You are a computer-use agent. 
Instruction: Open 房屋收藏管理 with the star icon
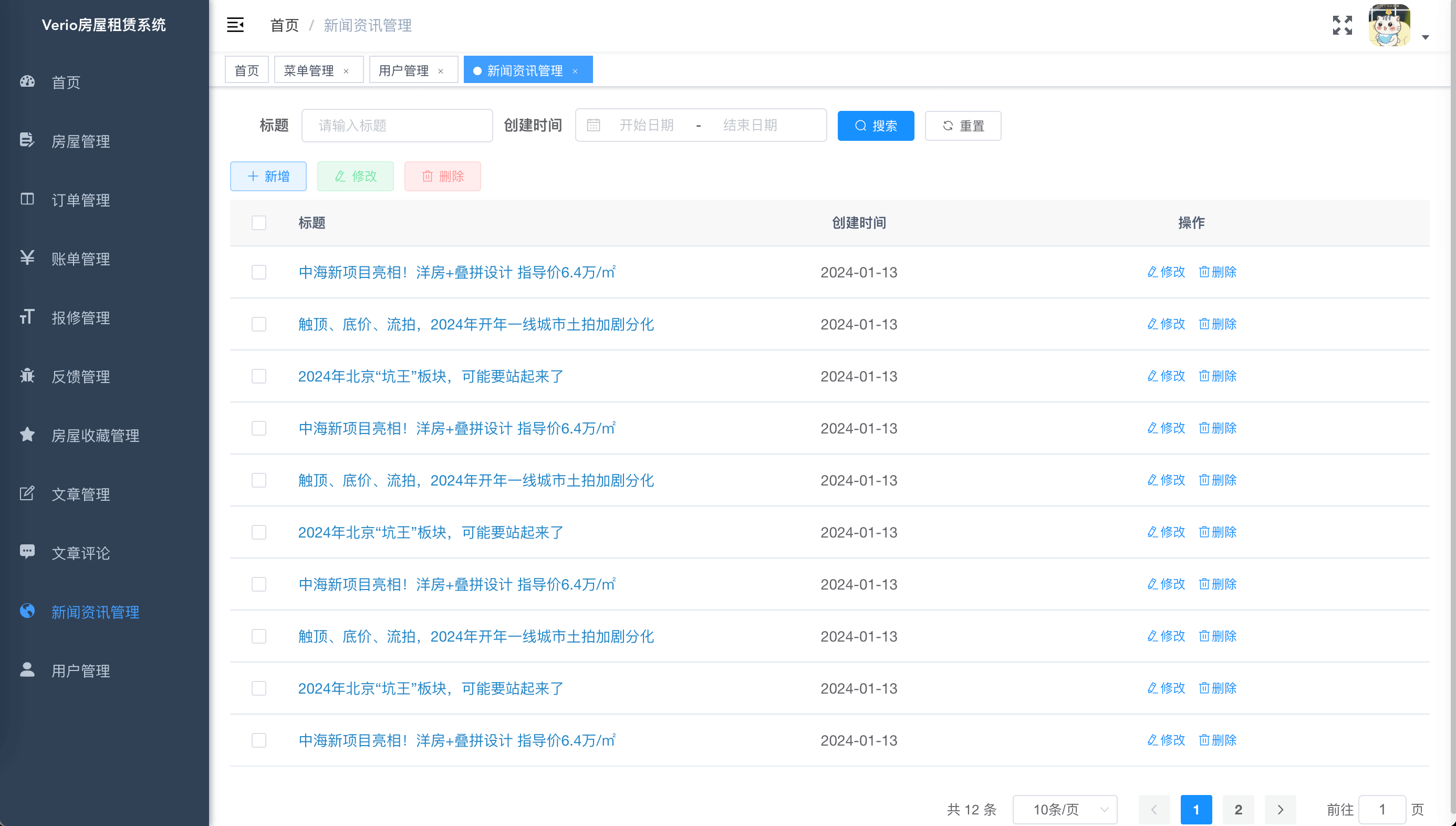tap(27, 435)
